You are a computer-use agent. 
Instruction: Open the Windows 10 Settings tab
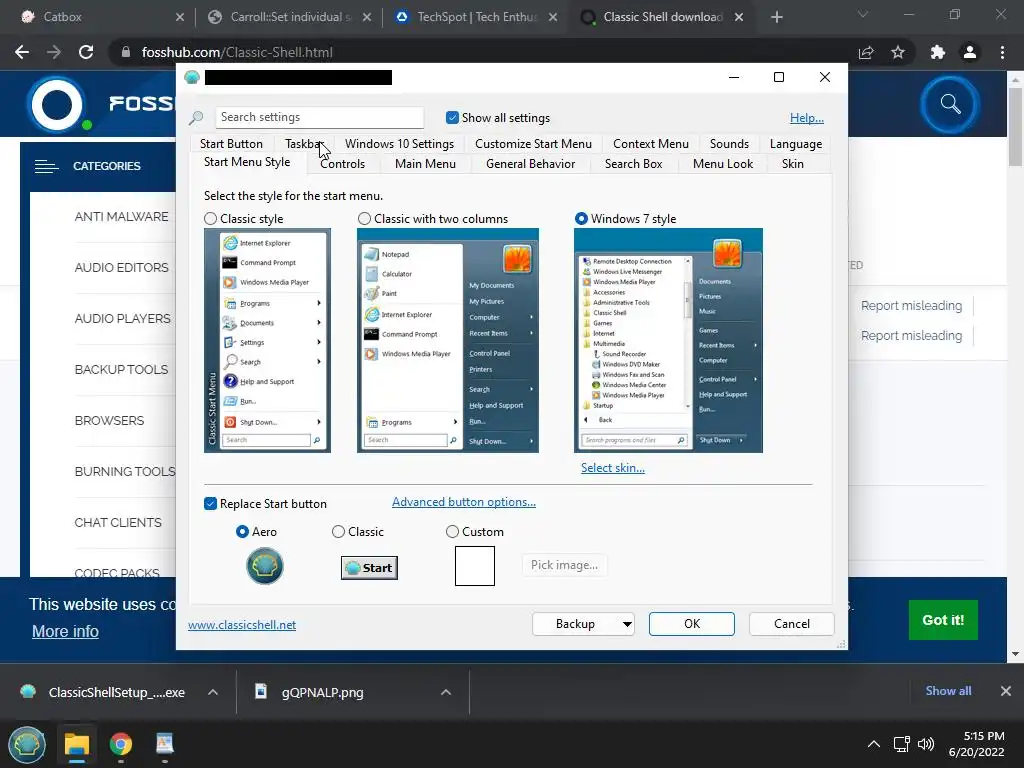(x=399, y=144)
